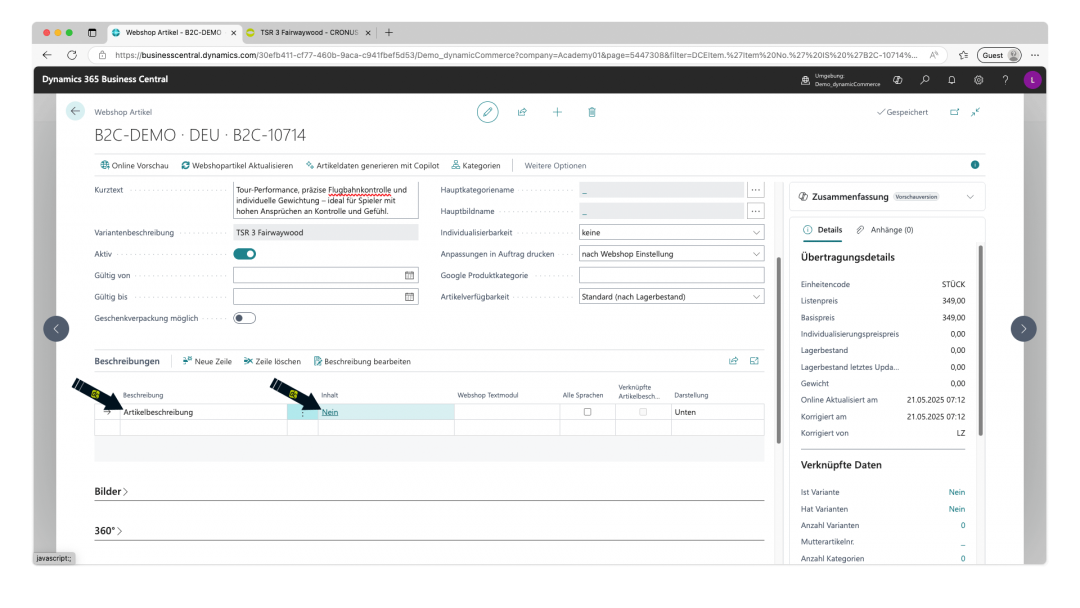Click the pencil edit icon
This screenshot has width=1080, height=608.
pos(488,112)
